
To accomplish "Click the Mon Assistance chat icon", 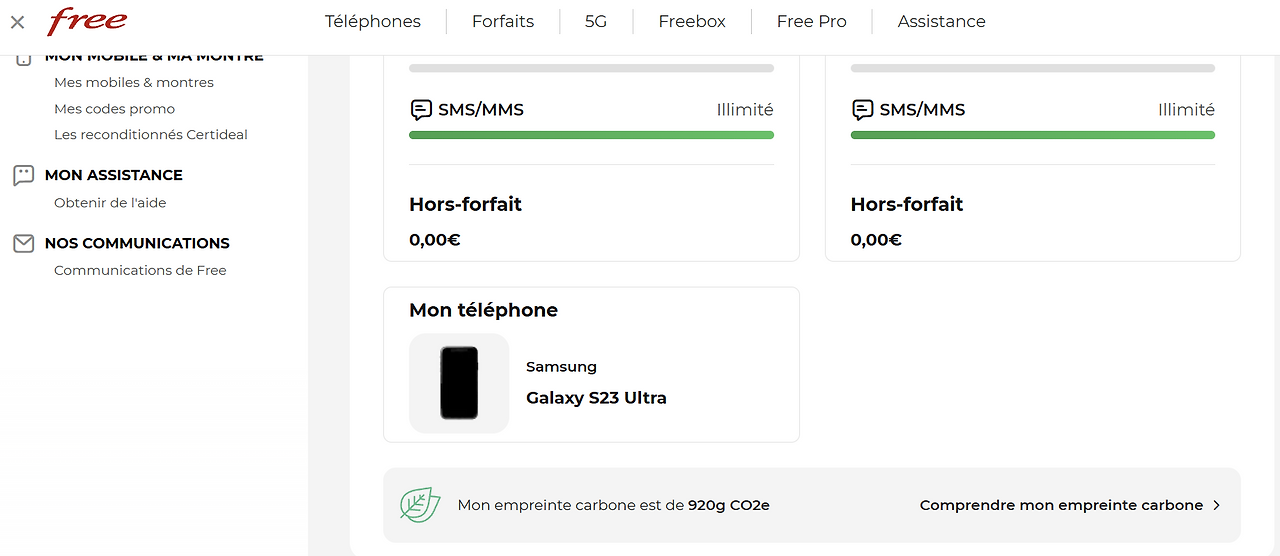I will [23, 176].
